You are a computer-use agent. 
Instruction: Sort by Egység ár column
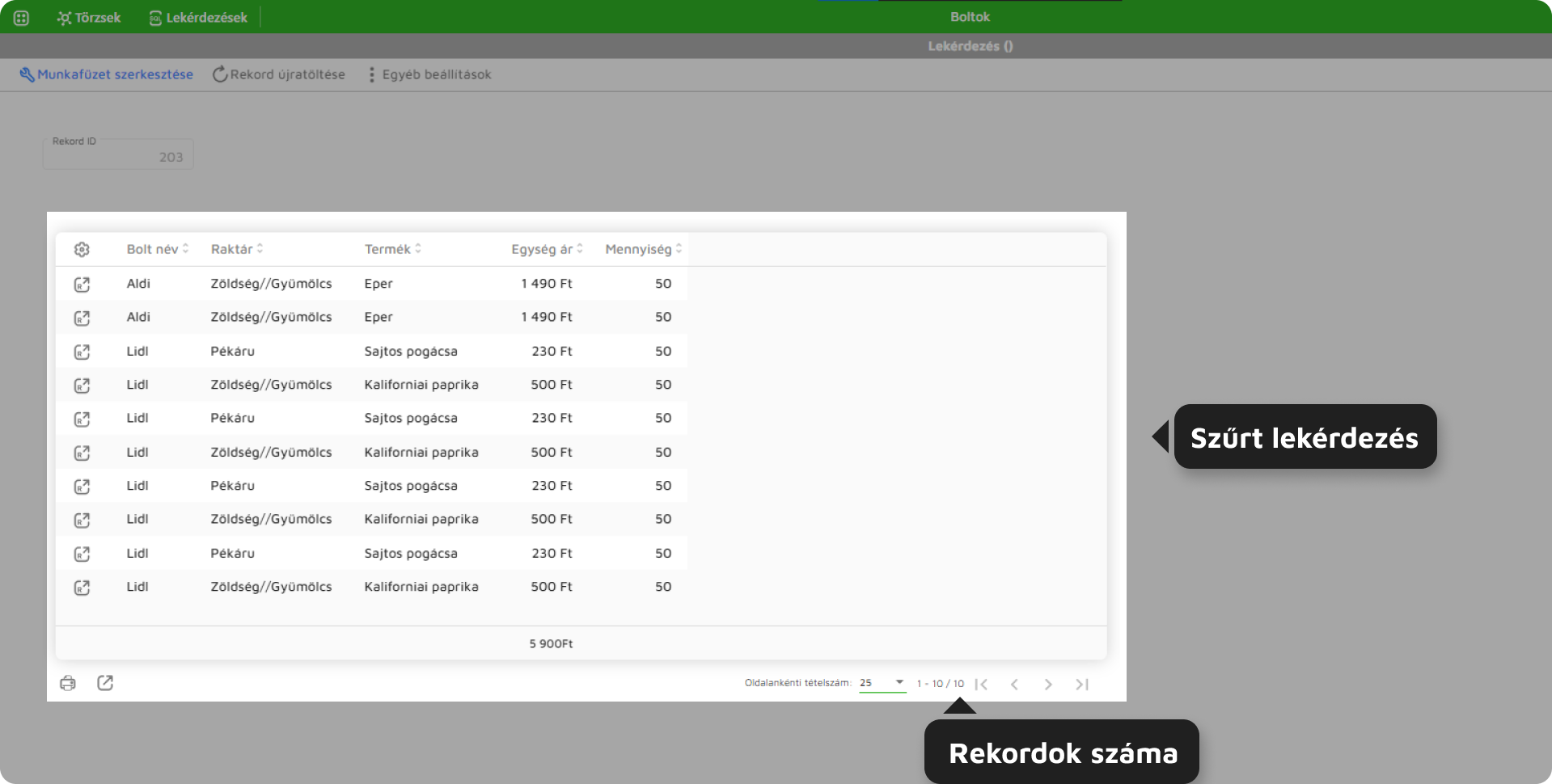pyautogui.click(x=547, y=249)
